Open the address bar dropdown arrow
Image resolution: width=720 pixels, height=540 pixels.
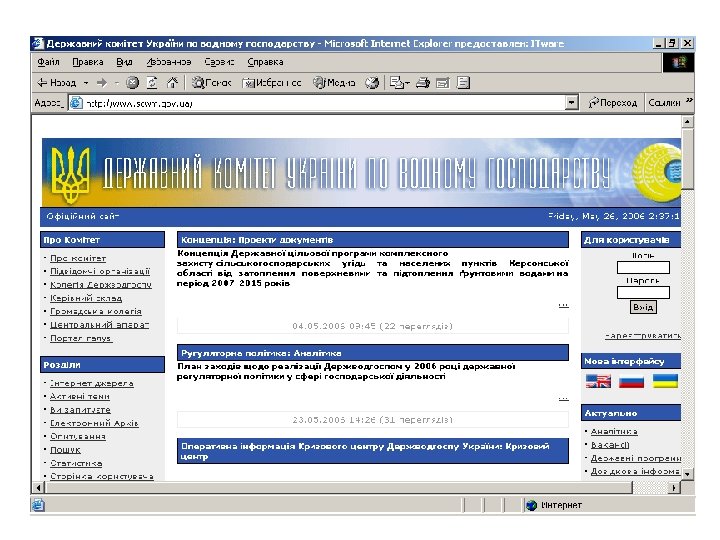(x=571, y=103)
